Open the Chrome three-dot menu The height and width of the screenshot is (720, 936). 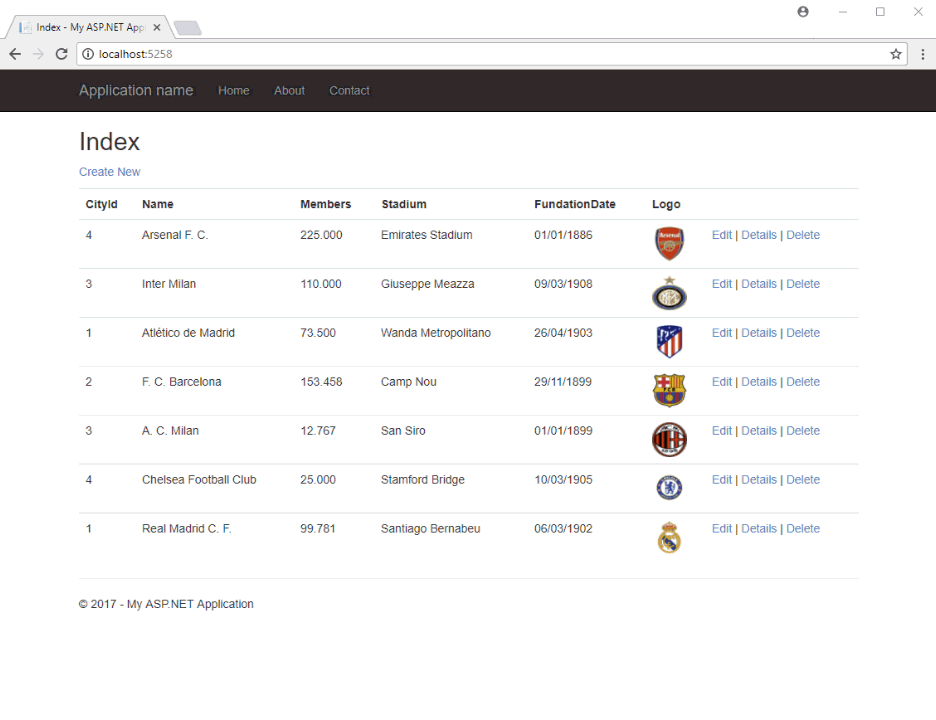click(923, 54)
